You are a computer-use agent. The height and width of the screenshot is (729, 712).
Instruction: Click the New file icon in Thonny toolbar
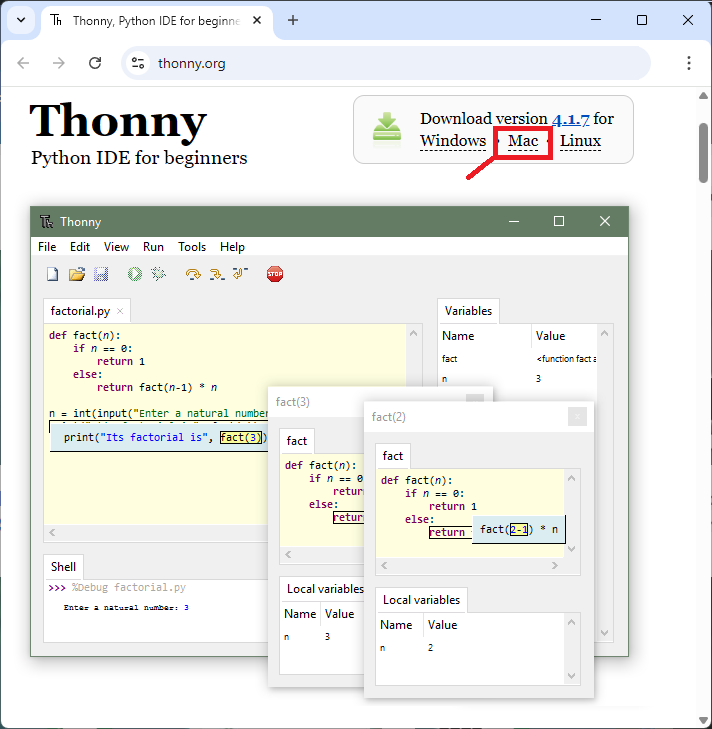pos(52,274)
